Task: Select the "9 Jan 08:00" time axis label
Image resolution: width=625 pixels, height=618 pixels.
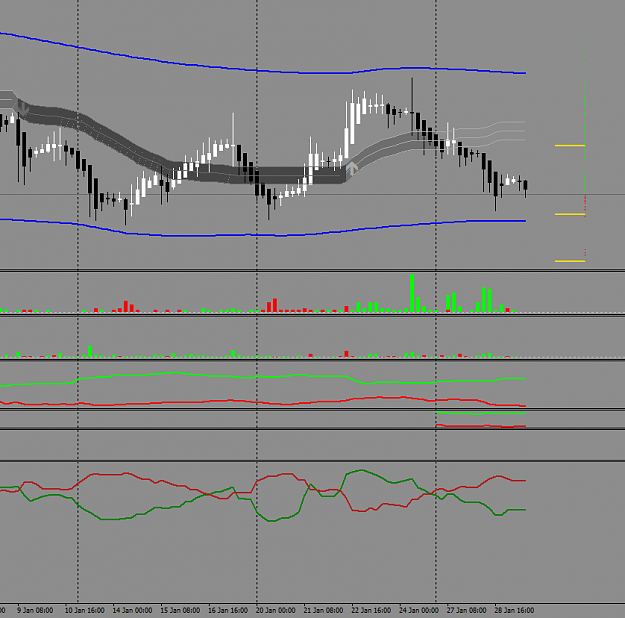Action: [x=35, y=610]
